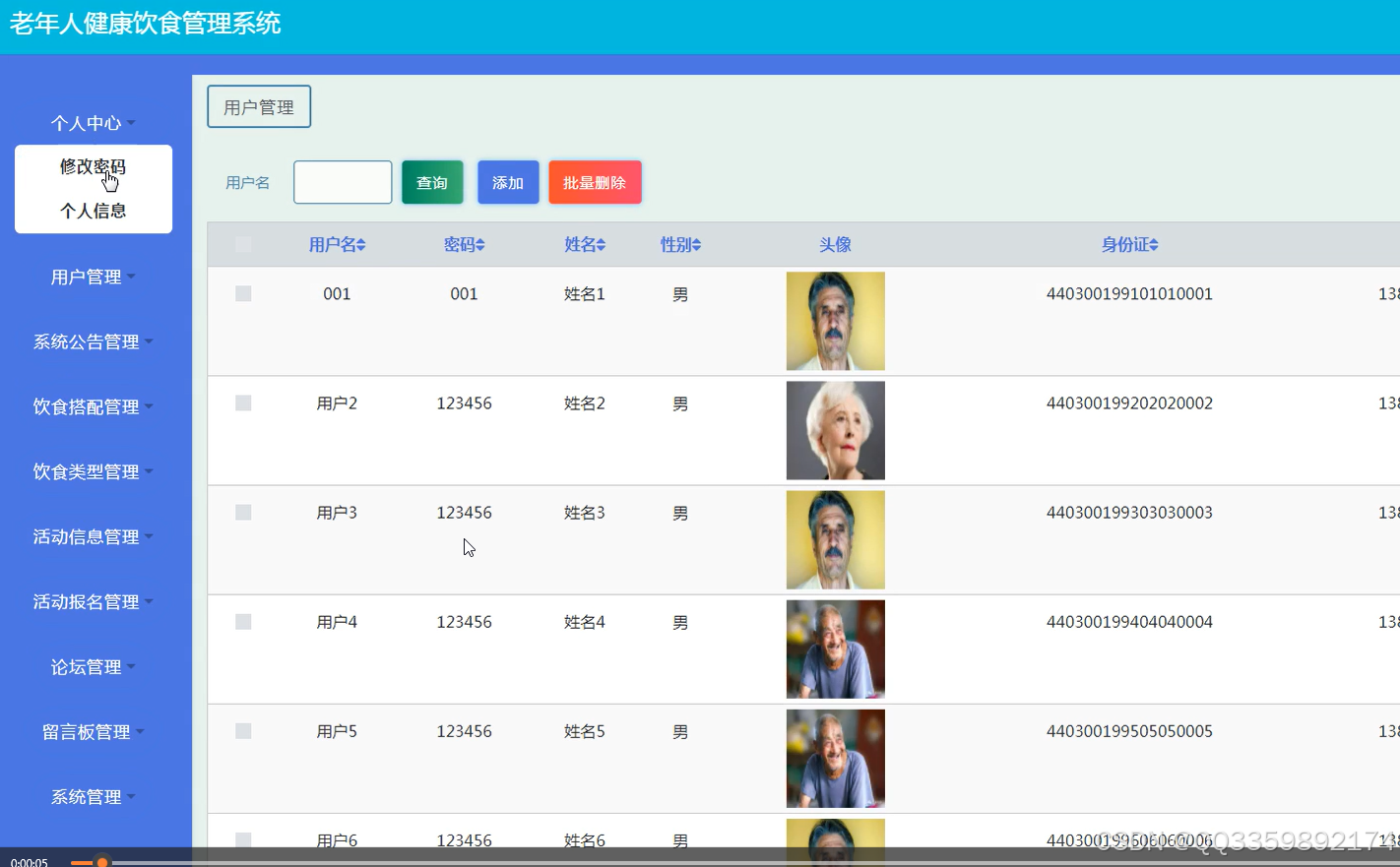Click the username cell 用户4
Image resolution: width=1400 pixels, height=867 pixels.
[x=337, y=622]
